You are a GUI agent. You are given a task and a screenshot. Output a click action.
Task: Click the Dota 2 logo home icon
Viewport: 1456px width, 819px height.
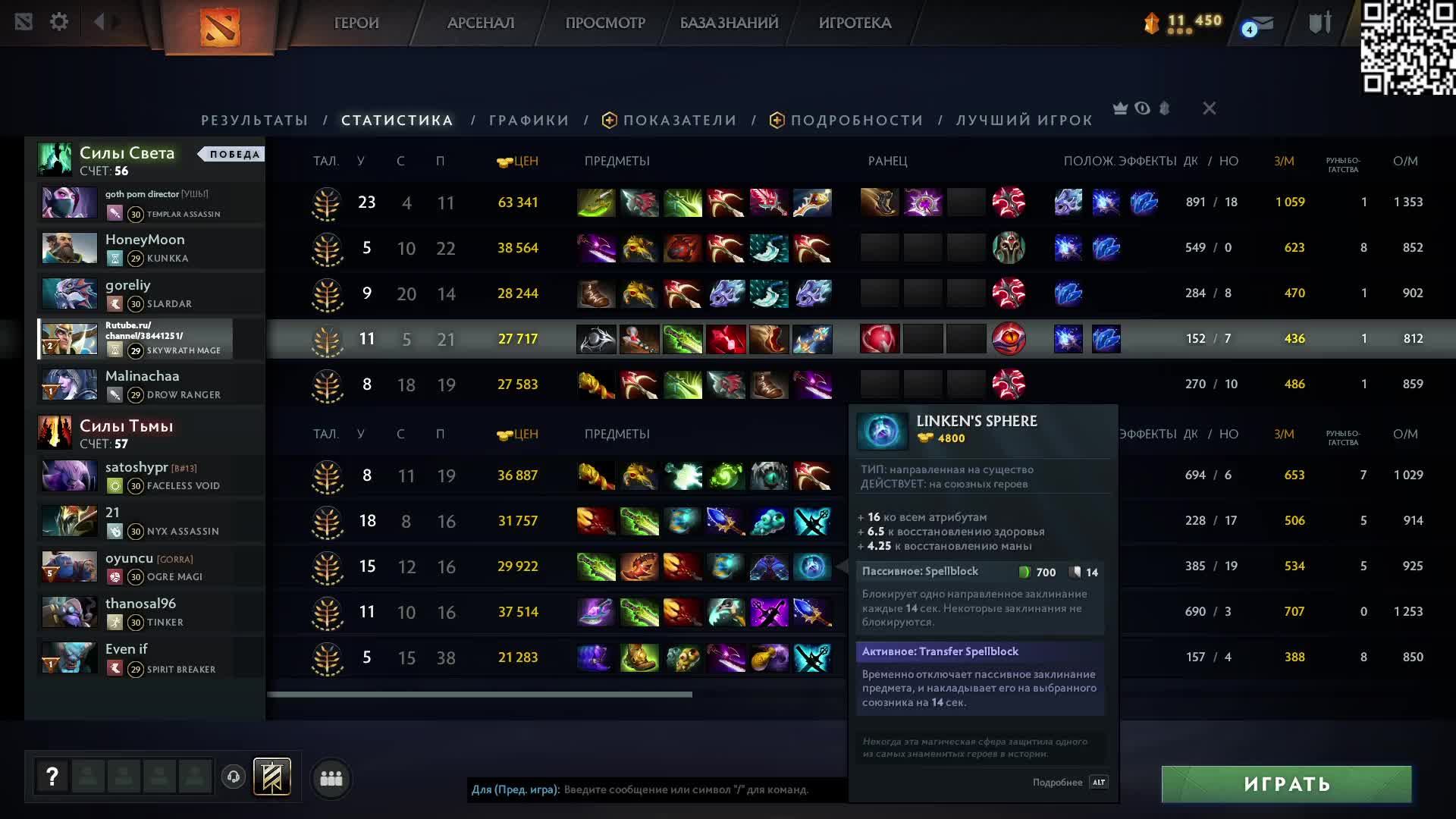point(220,27)
